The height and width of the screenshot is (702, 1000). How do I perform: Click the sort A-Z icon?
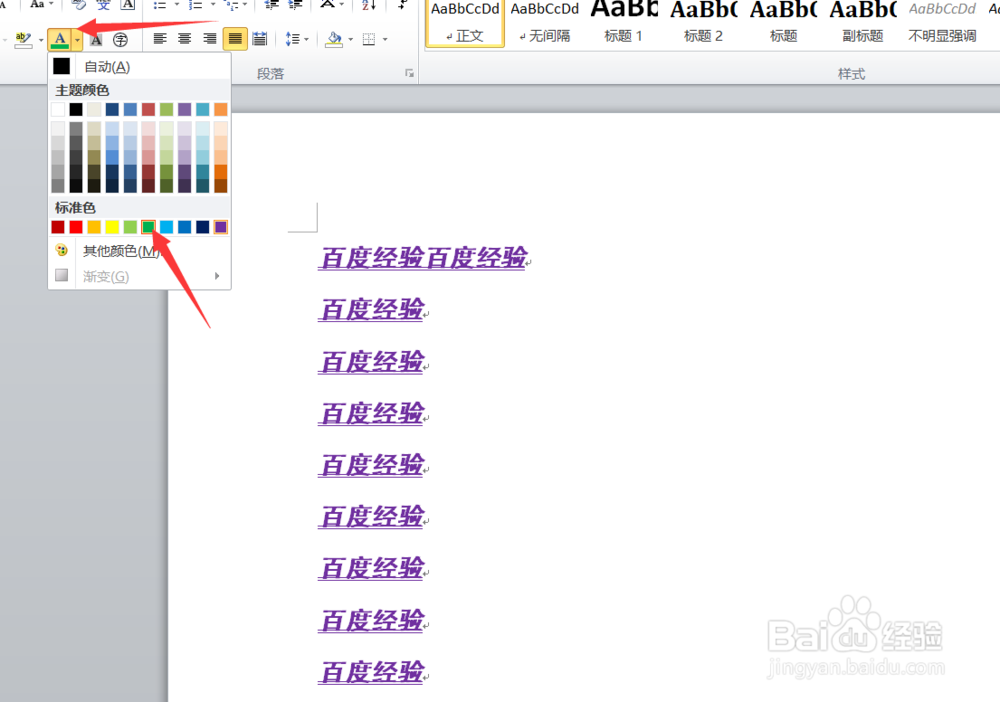[x=369, y=5]
